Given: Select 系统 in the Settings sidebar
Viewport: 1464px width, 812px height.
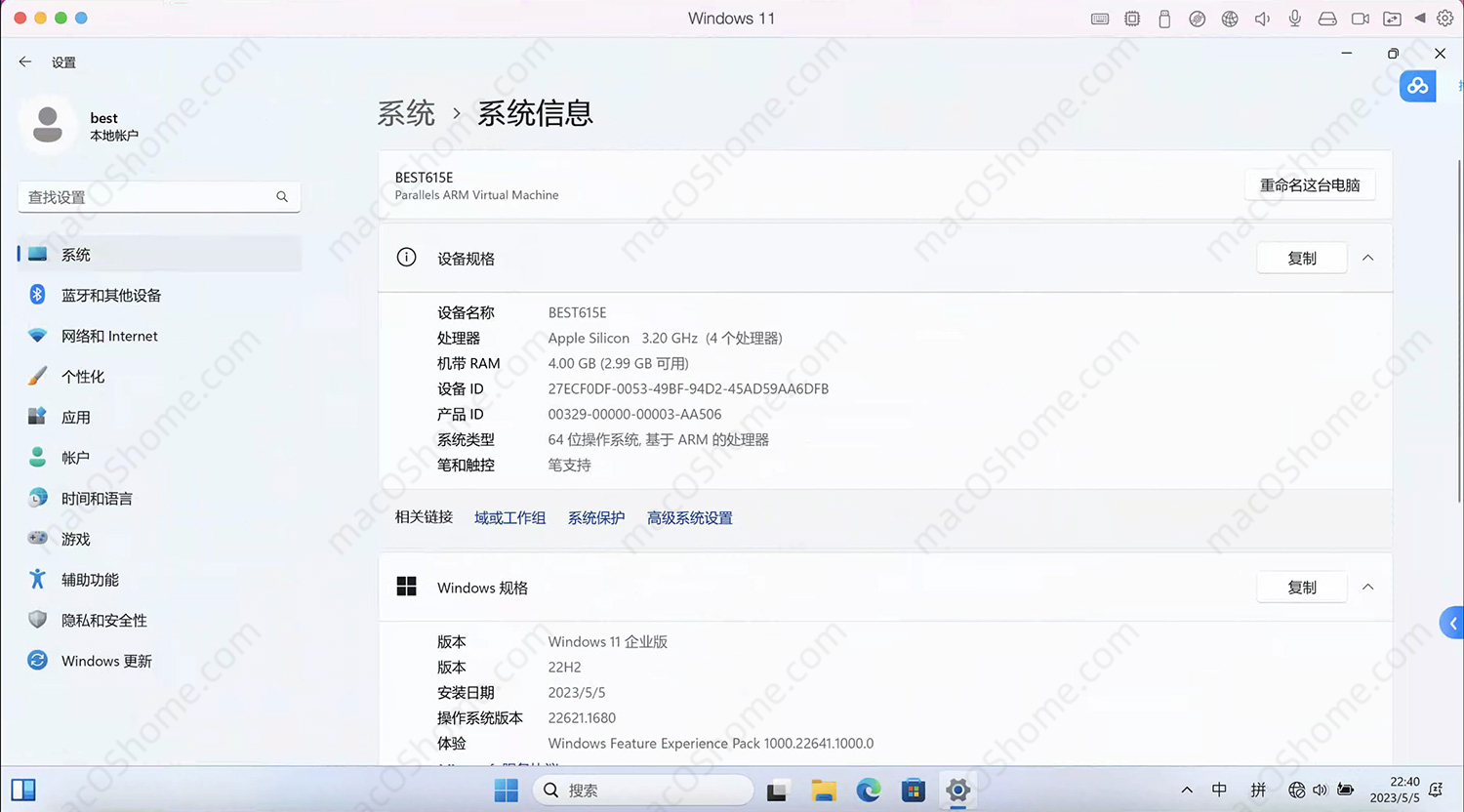Looking at the screenshot, I should click(160, 255).
